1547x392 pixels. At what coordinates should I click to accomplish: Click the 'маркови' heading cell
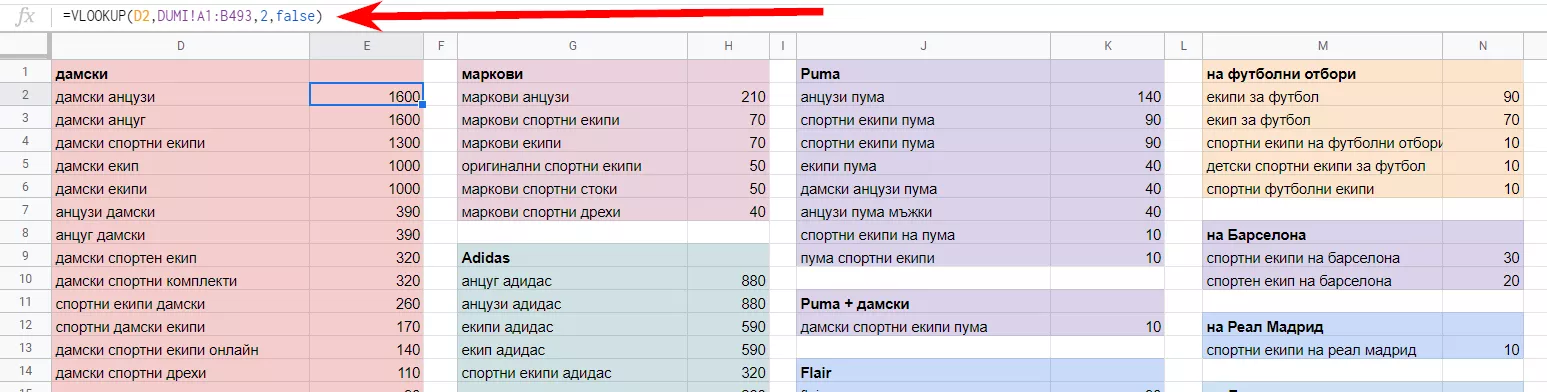tap(572, 74)
